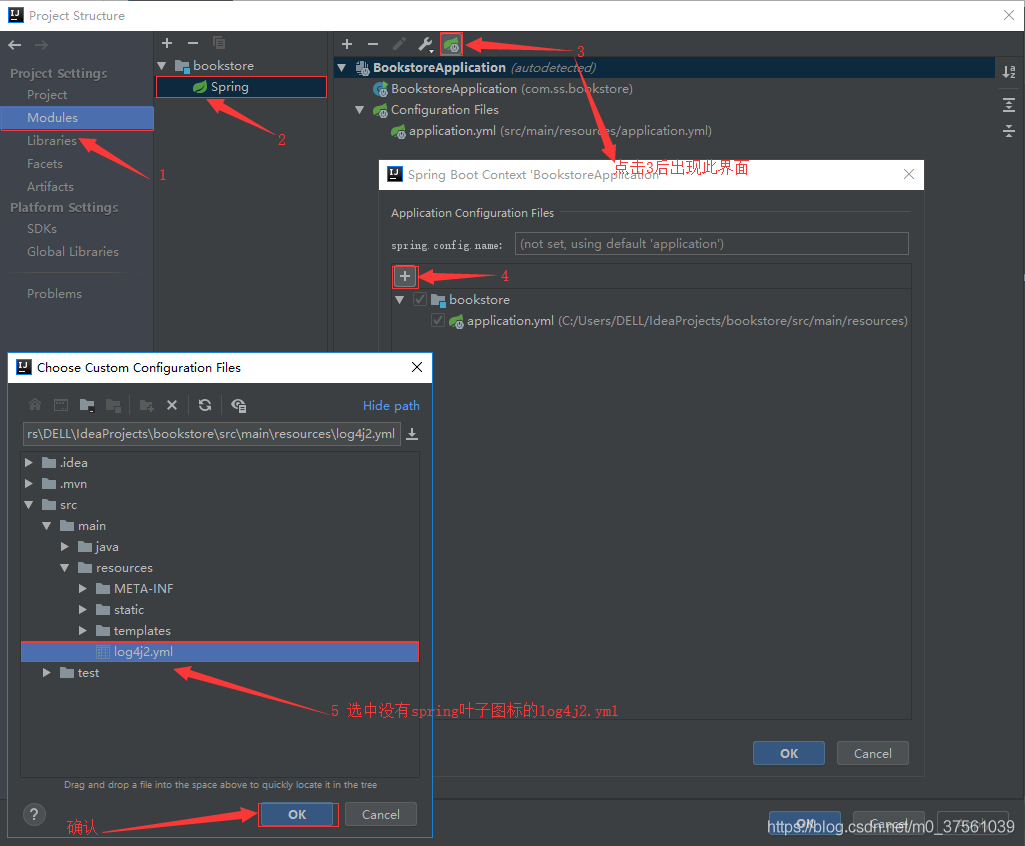Open Problems in sidebar
The width and height of the screenshot is (1025, 846).
click(54, 294)
